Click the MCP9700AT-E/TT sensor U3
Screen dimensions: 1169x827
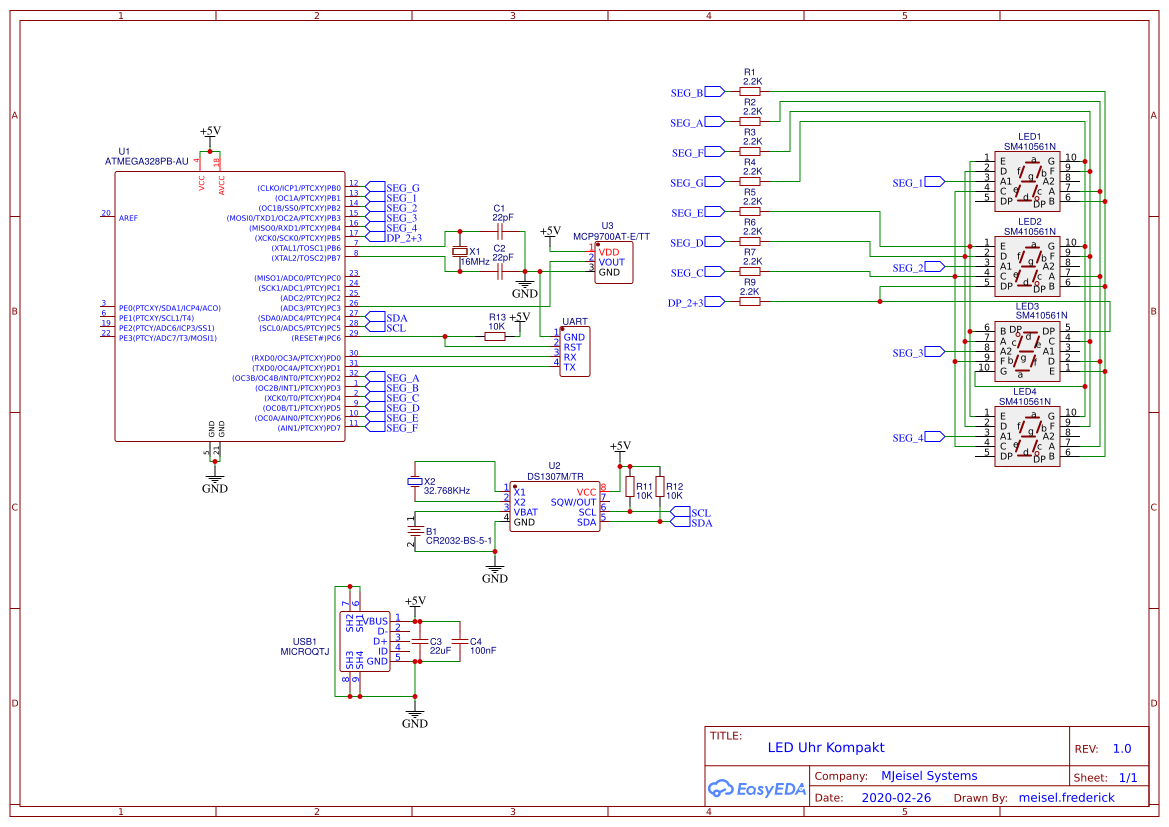tap(612, 262)
